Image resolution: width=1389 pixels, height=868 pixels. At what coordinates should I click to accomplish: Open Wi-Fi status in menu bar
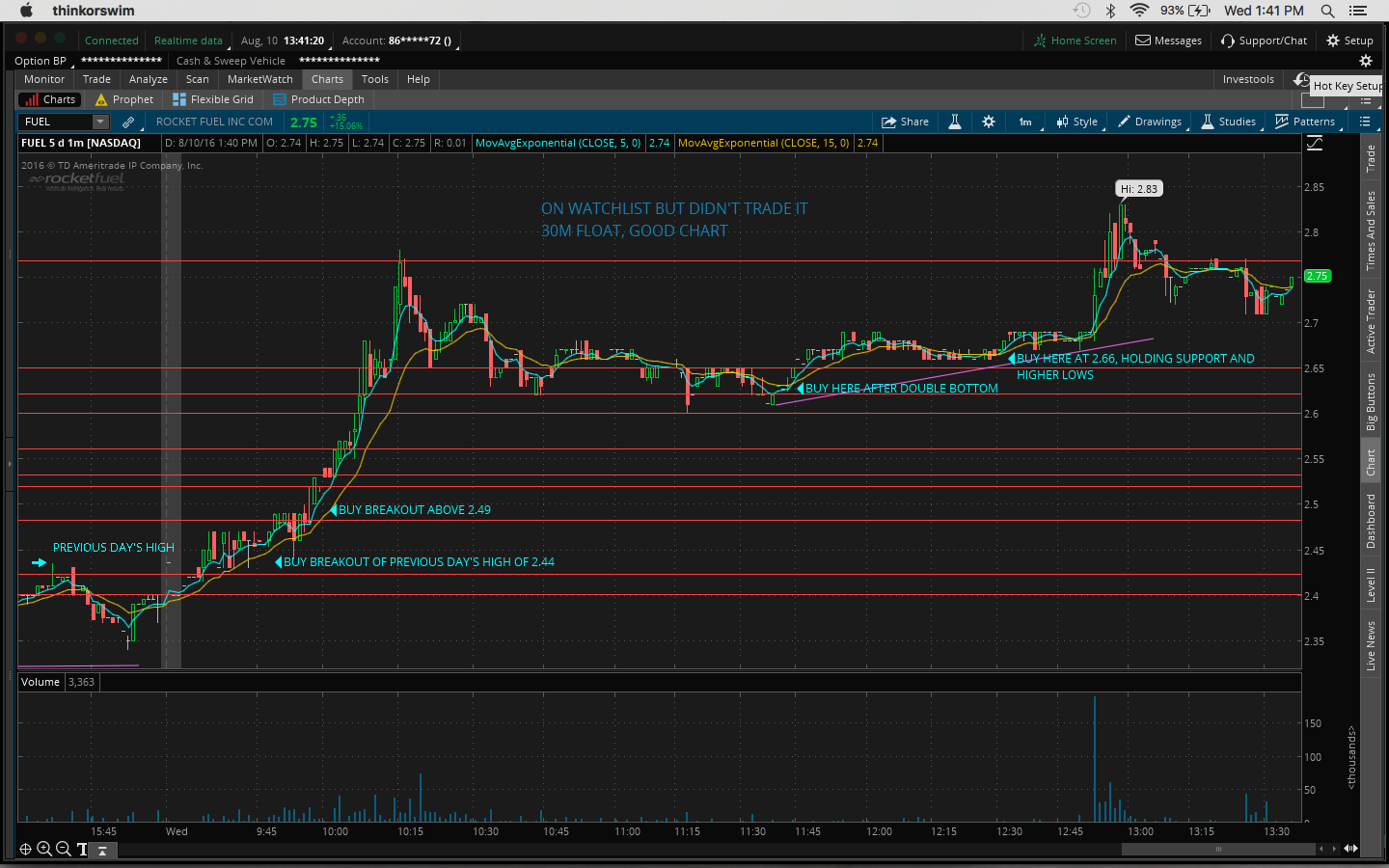tap(1139, 11)
